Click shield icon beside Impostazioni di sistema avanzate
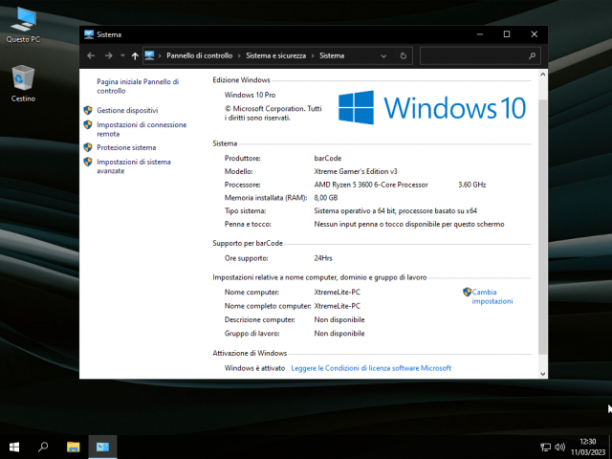 point(88,162)
